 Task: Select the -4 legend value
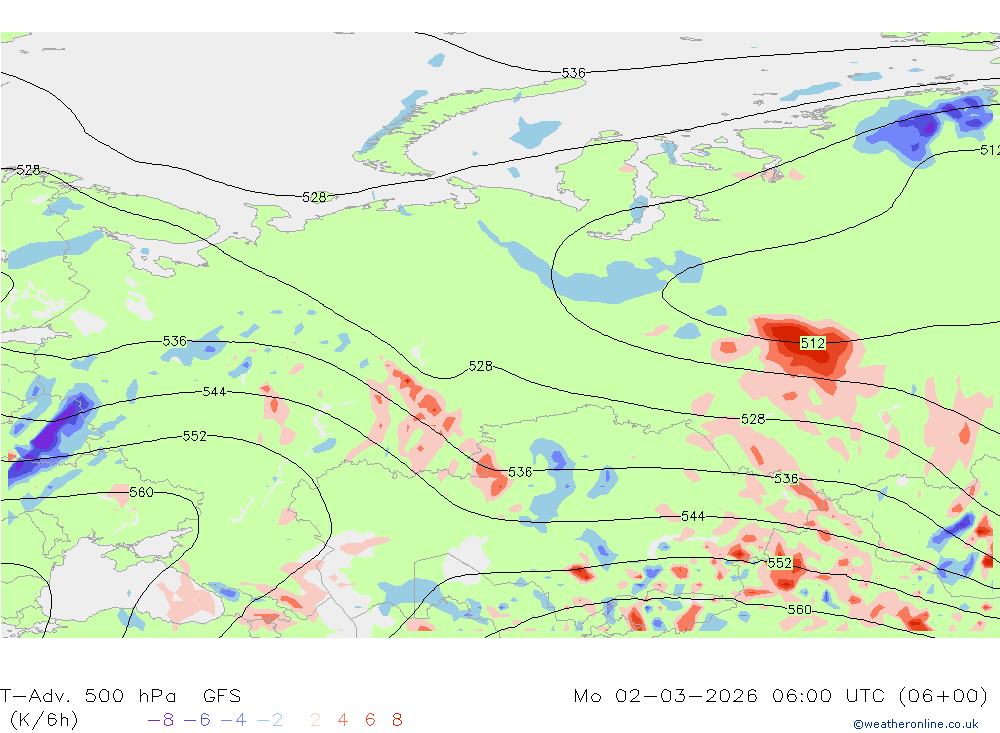point(233,720)
